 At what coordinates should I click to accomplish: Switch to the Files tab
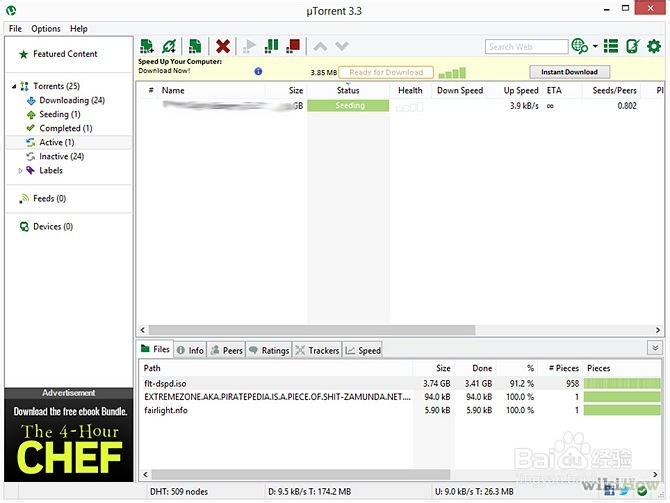click(x=156, y=350)
